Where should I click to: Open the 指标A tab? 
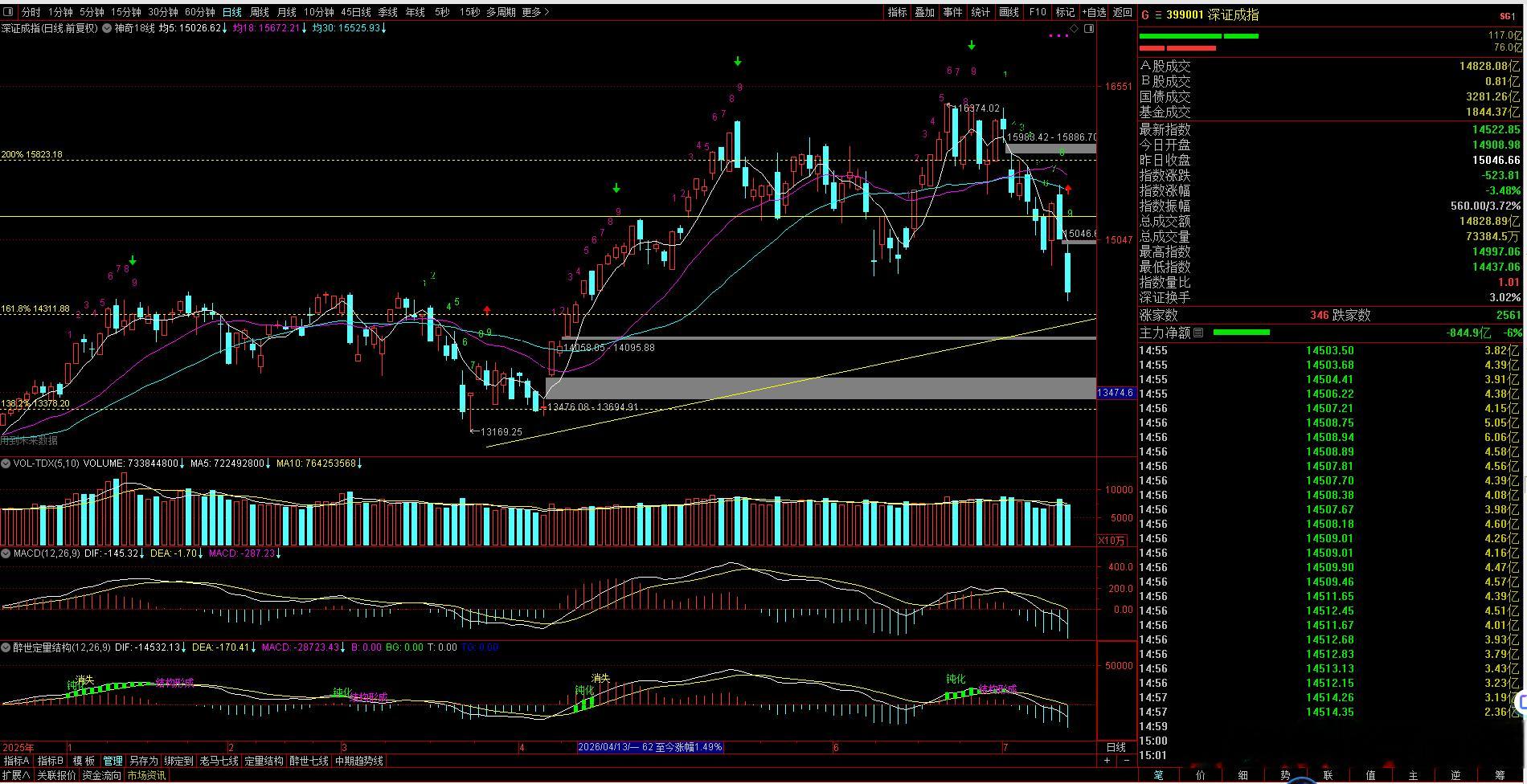coord(17,761)
